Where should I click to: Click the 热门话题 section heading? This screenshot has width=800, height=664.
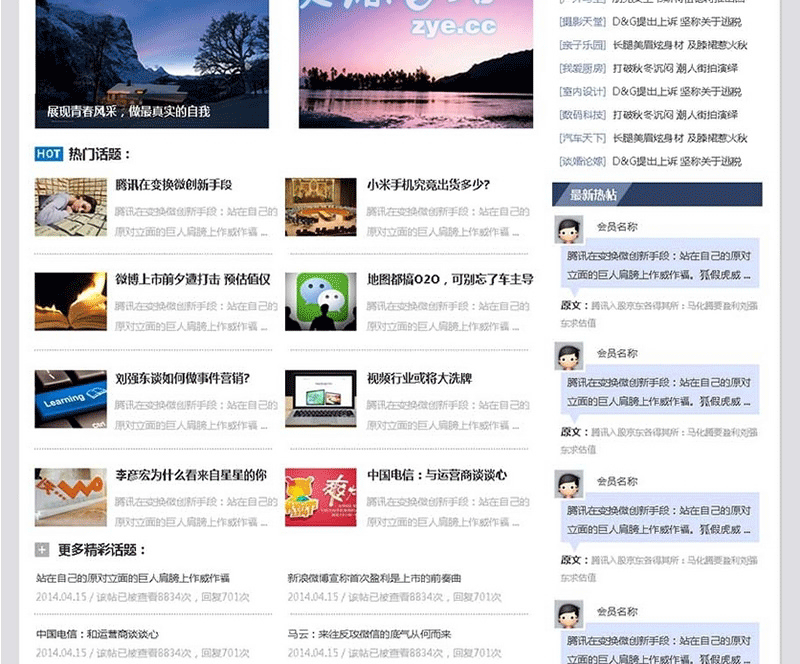(x=99, y=154)
